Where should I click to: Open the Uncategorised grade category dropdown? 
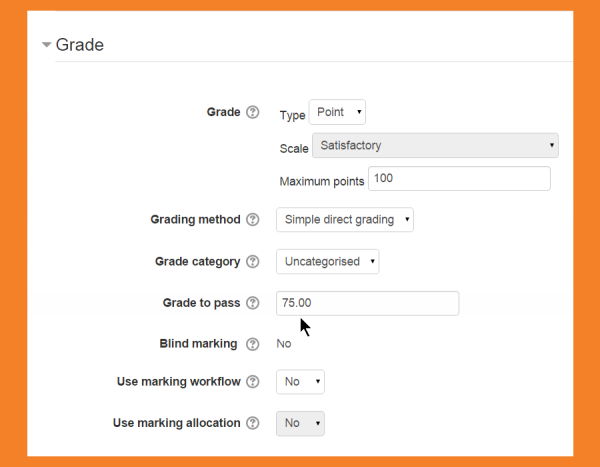[327, 262]
